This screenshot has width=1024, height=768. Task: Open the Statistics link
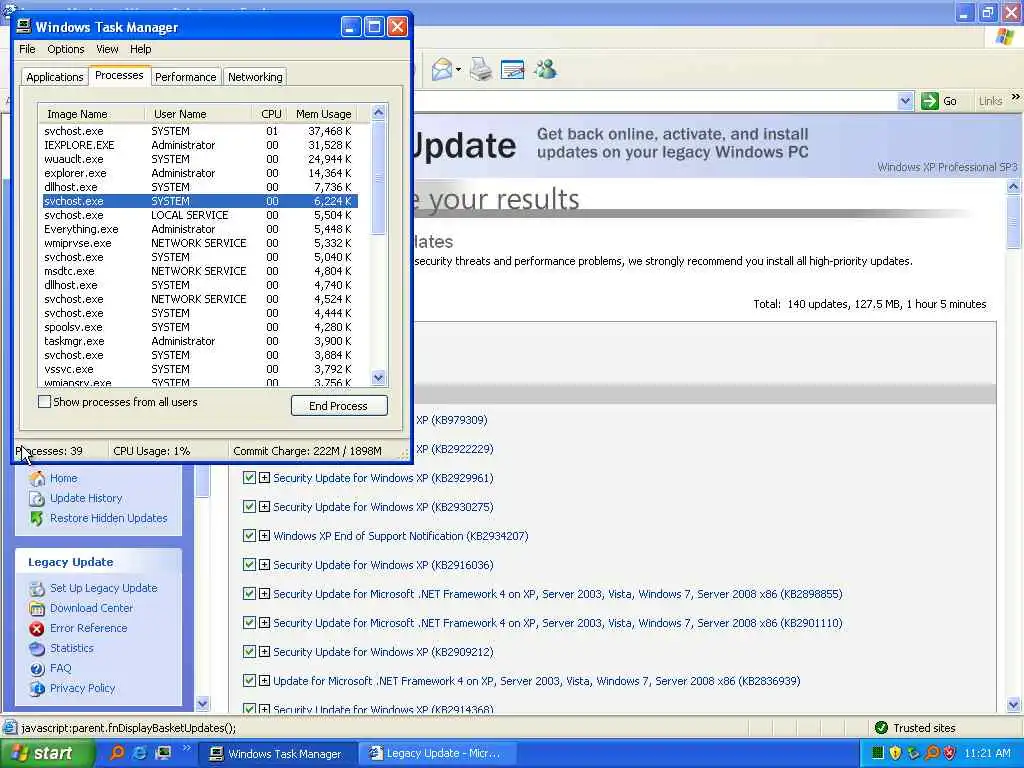[x=72, y=648]
